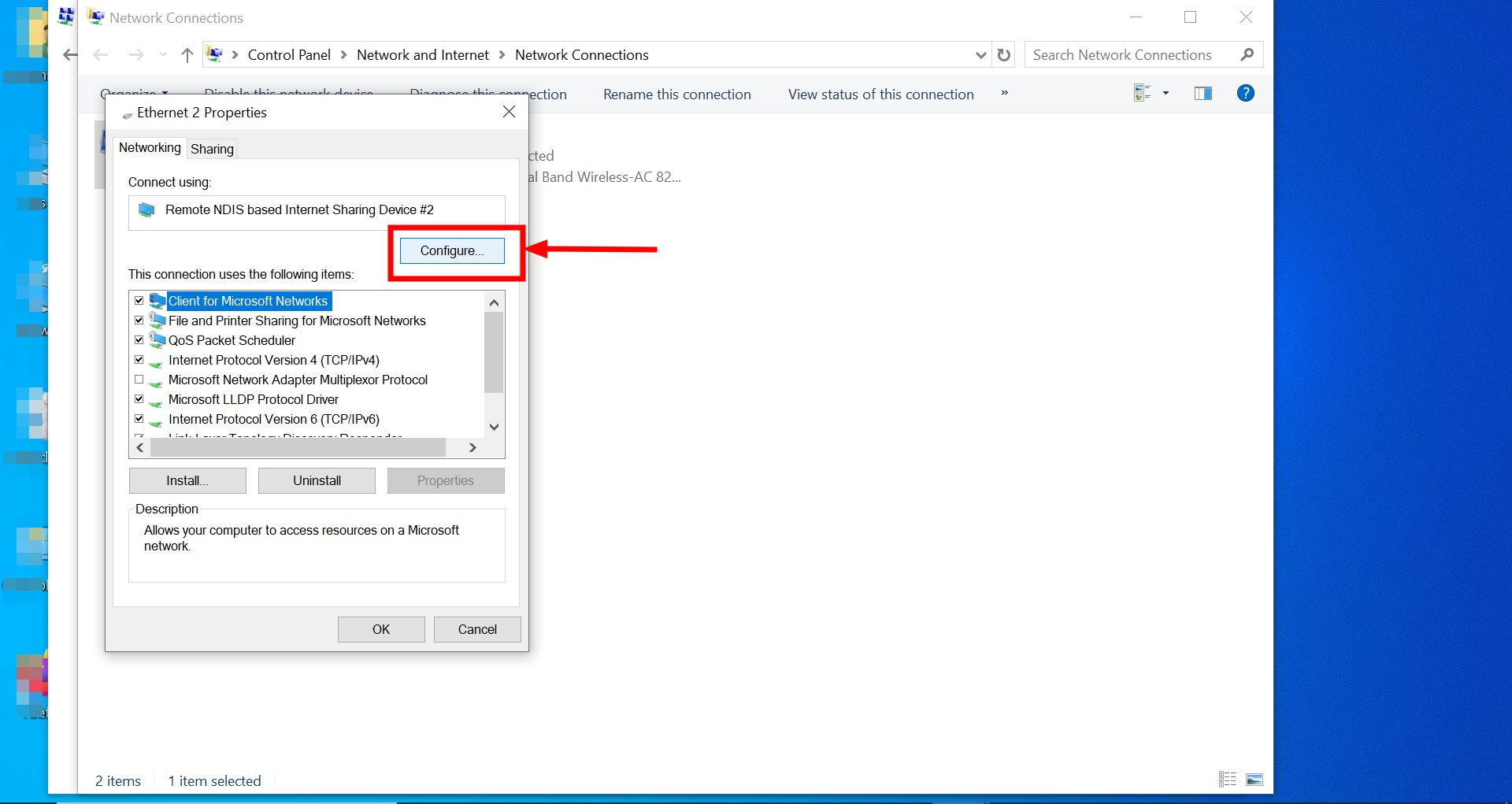Viewport: 1512px width, 804px height.
Task: Click the Refresh icon in the address bar
Action: (1003, 54)
